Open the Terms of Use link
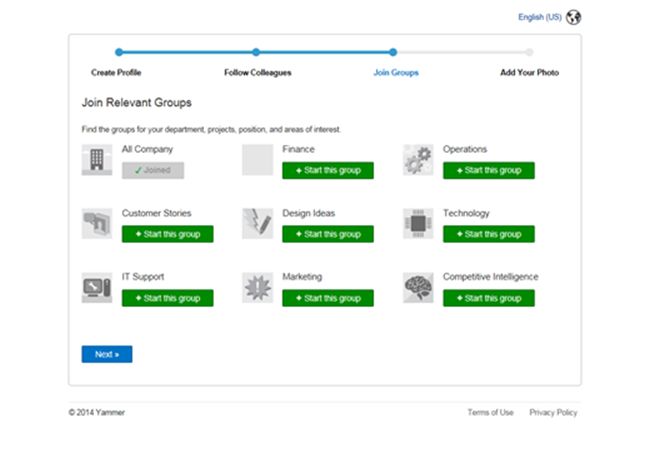 [490, 412]
